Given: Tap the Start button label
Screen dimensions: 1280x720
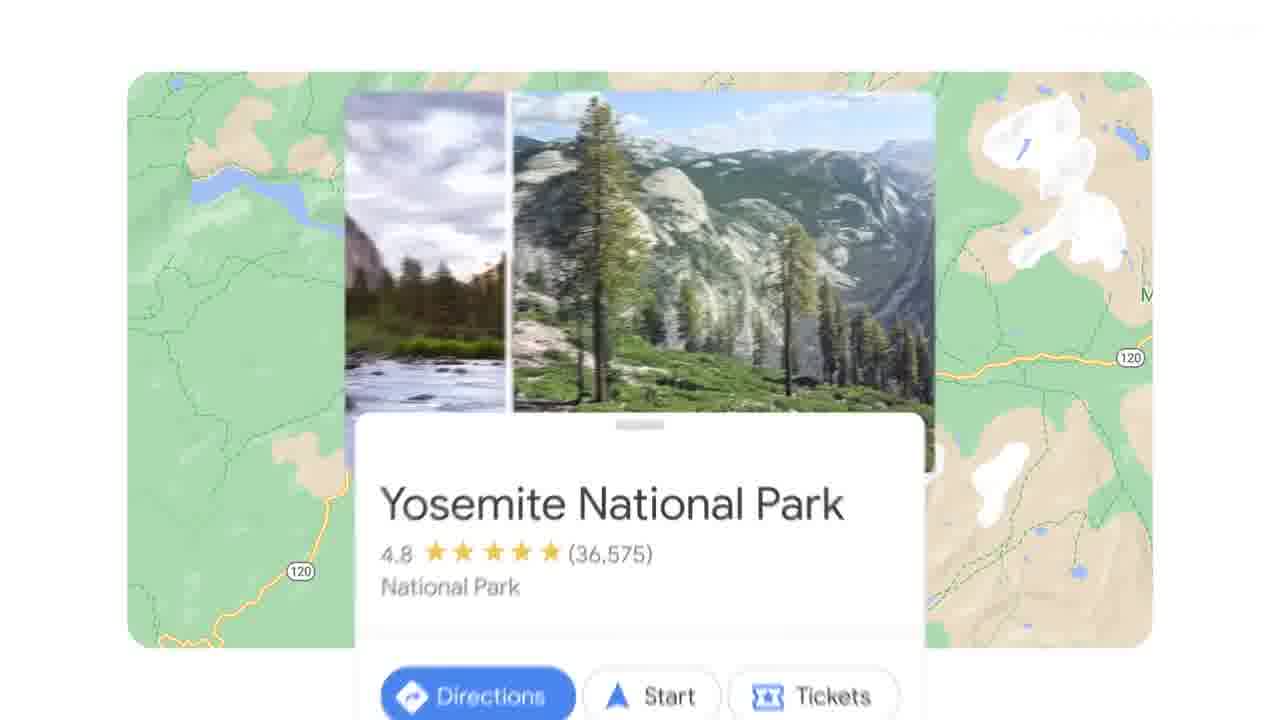Looking at the screenshot, I should 669,696.
